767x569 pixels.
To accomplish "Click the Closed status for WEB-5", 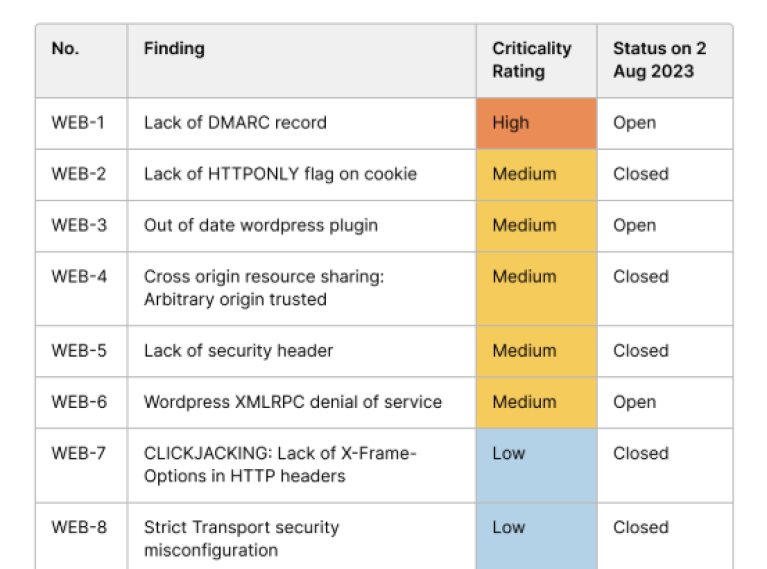I will (x=640, y=351).
